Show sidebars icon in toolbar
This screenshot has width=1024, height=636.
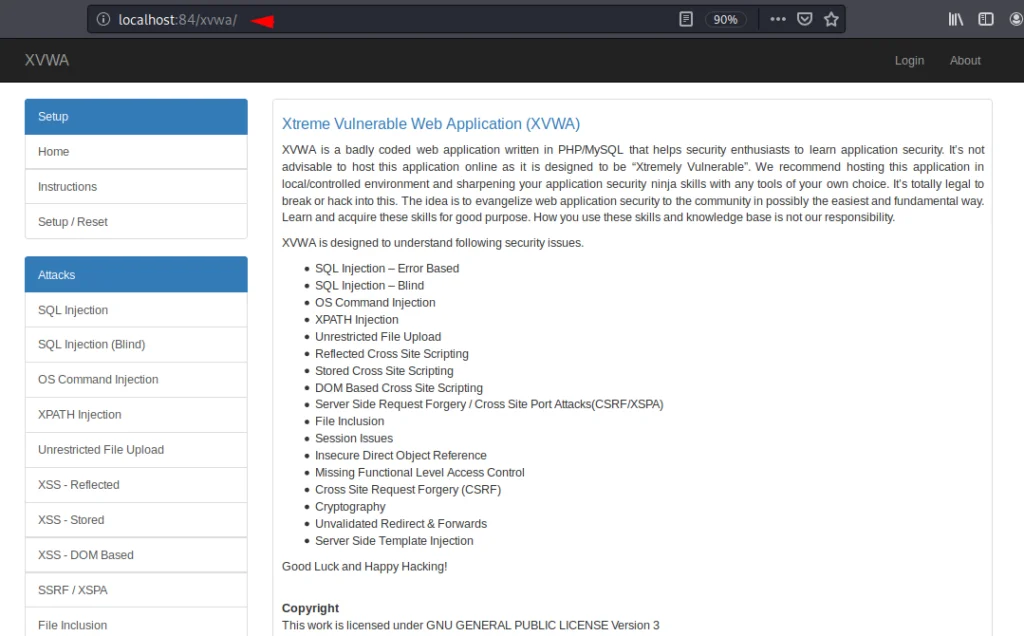tap(985, 20)
